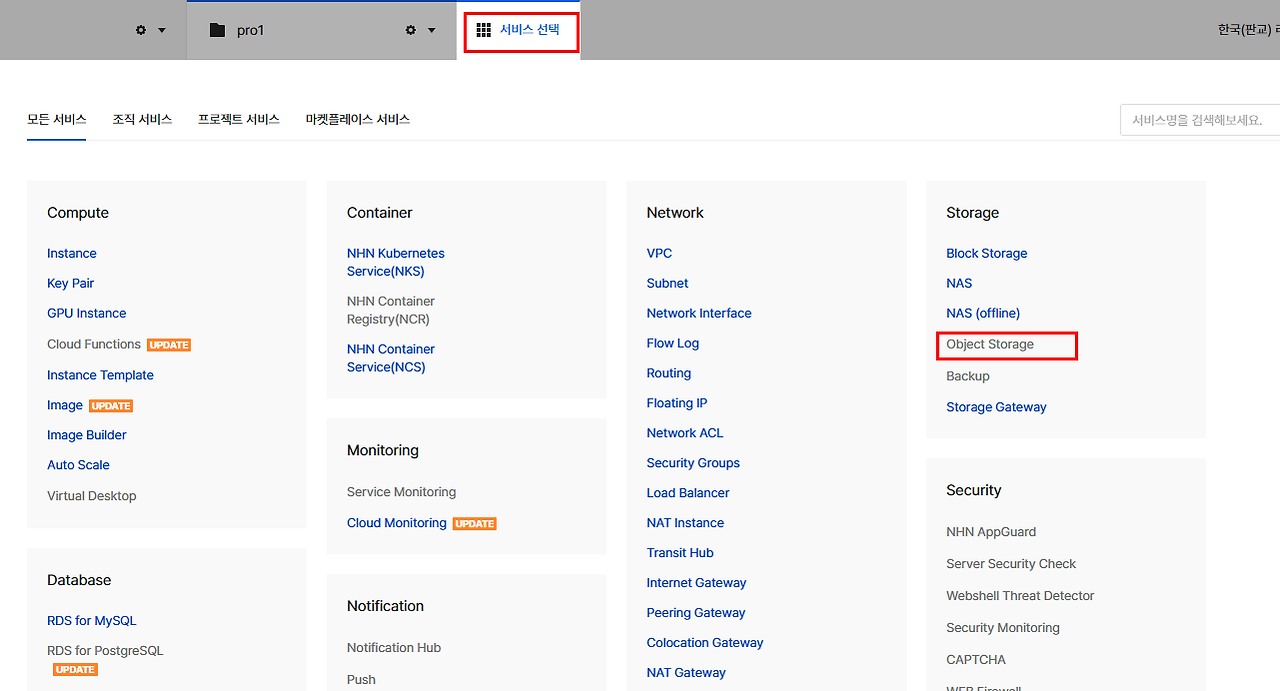The image size is (1280, 691).
Task: Open Flow Log service
Action: 673,343
